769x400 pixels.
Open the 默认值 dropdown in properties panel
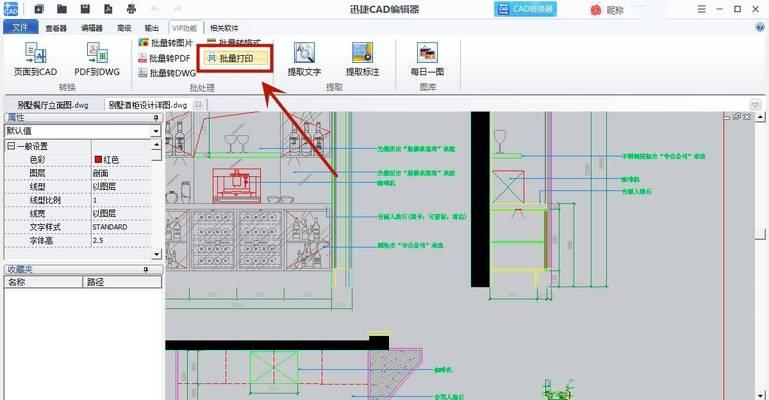point(156,131)
